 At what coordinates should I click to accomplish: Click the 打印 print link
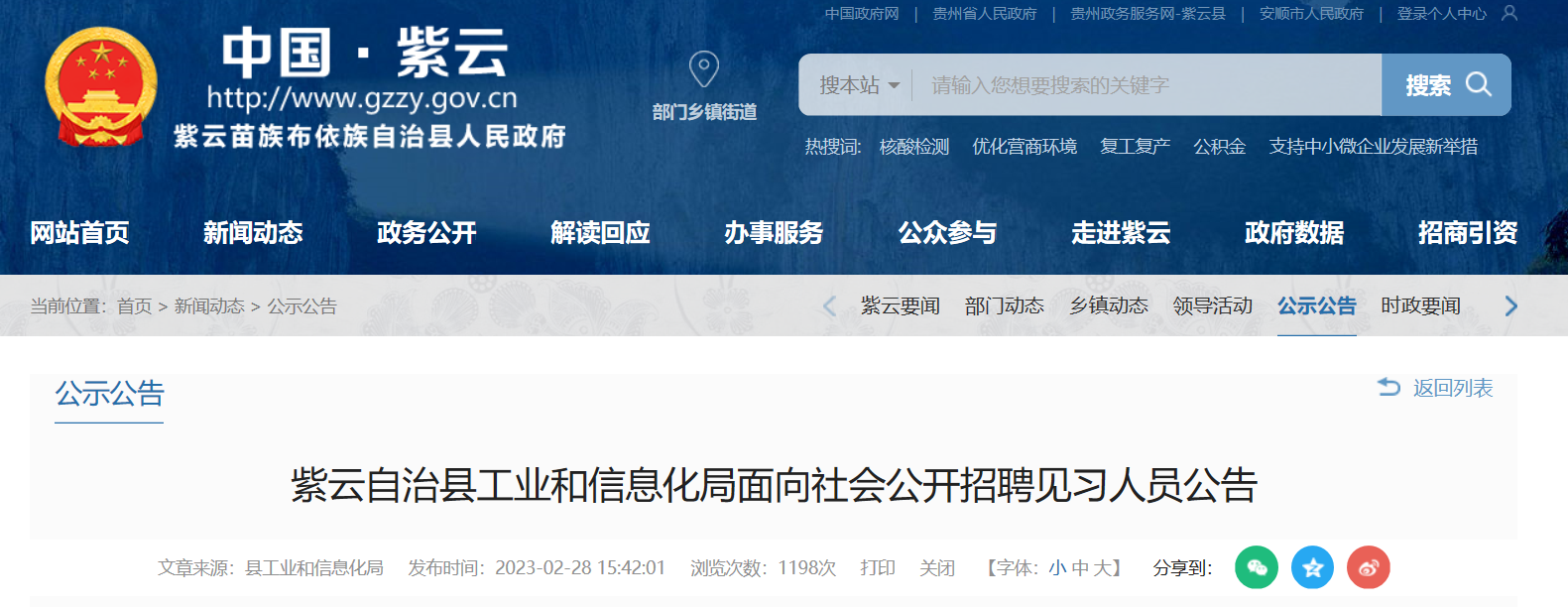pyautogui.click(x=878, y=568)
